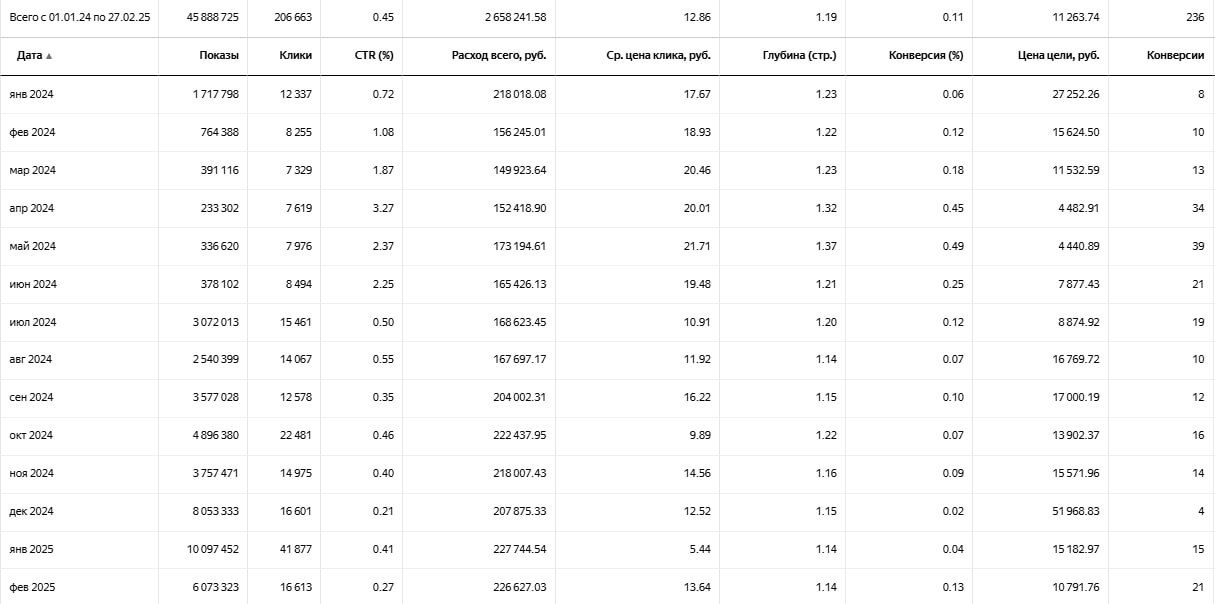Select the окт 2024 date cell

[32, 436]
